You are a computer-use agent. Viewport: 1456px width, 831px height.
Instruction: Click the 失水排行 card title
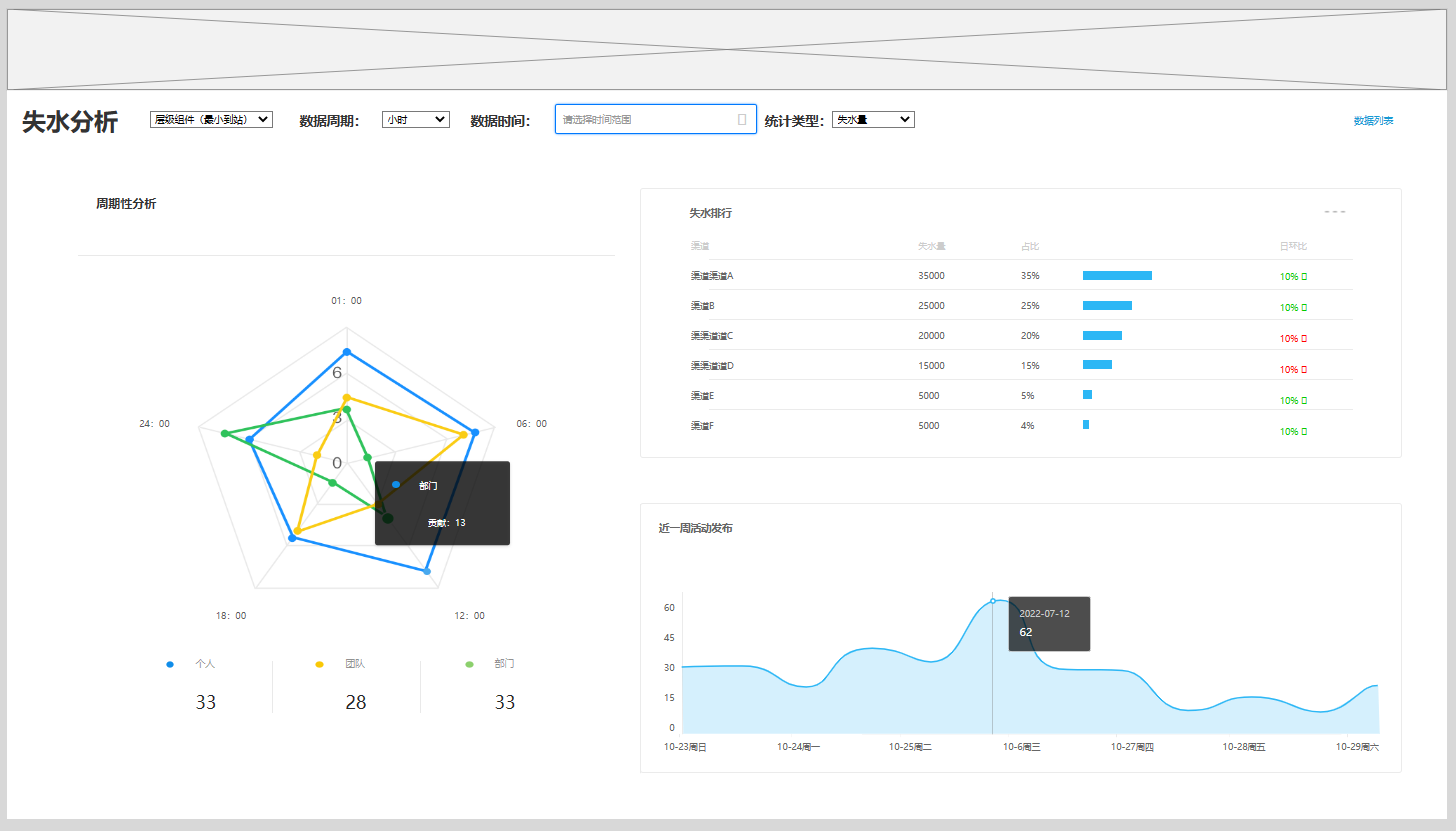[x=711, y=214]
